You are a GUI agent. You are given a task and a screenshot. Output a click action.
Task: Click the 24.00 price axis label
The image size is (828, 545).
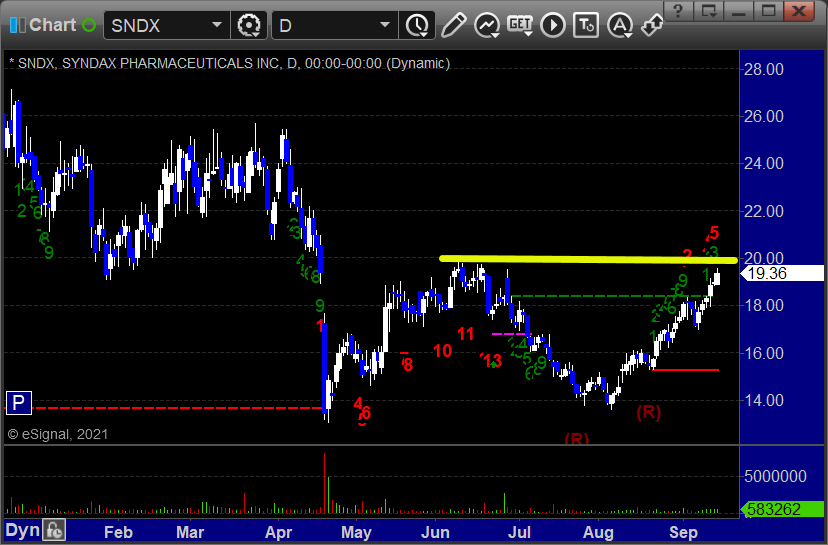pos(764,164)
